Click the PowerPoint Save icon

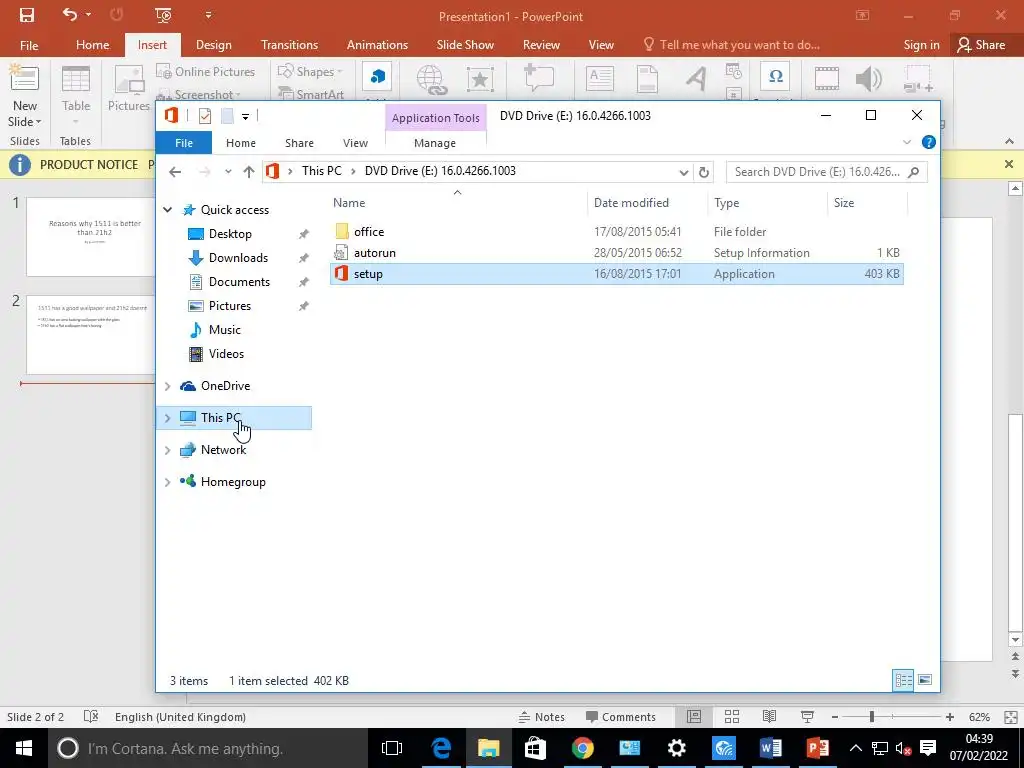coord(27,15)
